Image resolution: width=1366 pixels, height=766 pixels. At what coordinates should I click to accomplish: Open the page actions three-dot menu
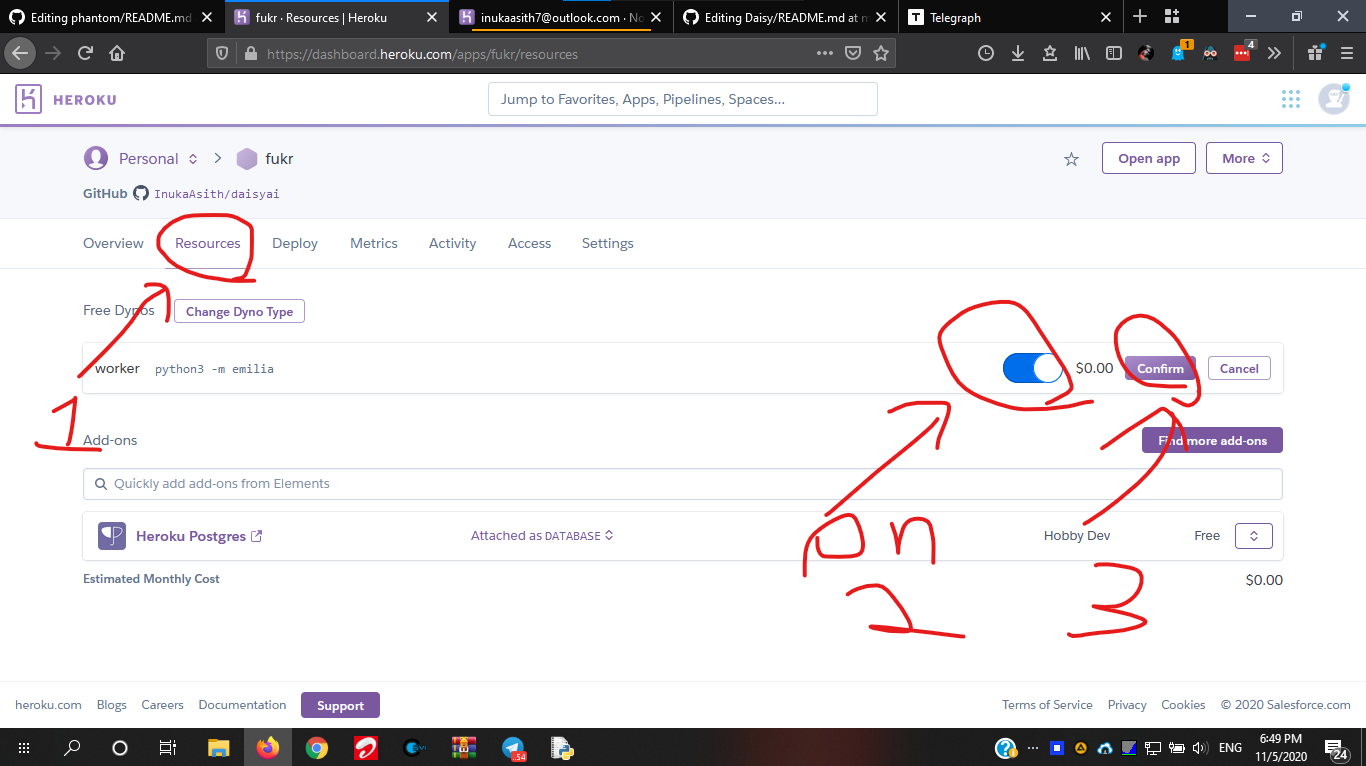click(x=825, y=54)
